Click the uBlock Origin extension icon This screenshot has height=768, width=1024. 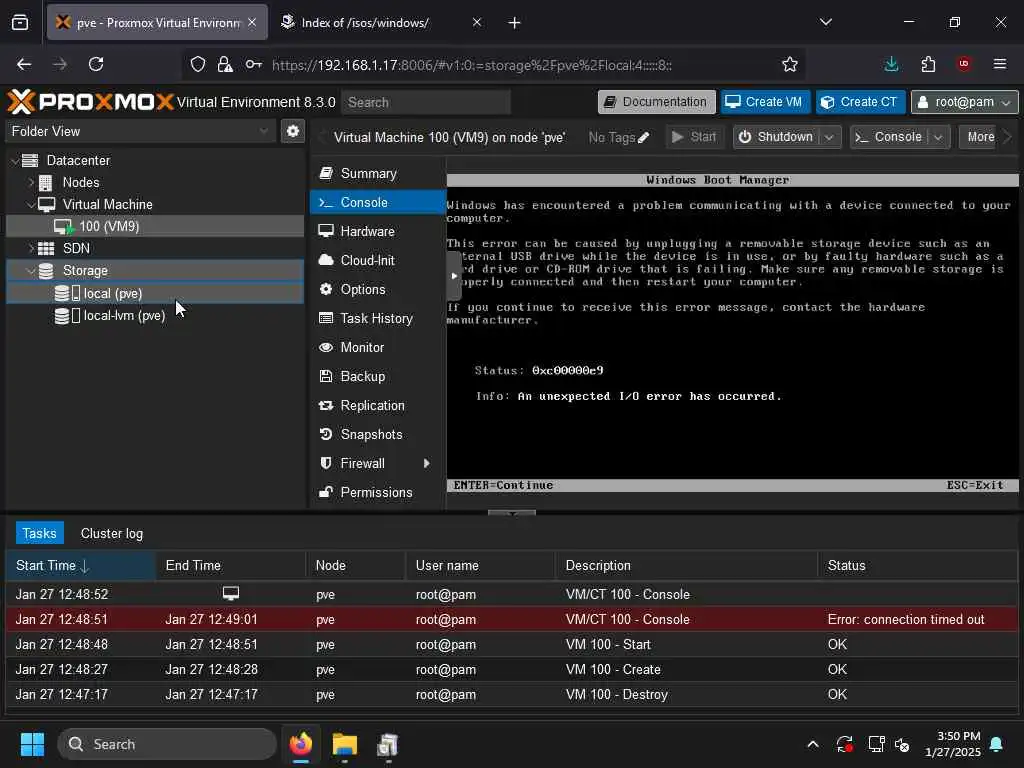pos(963,64)
